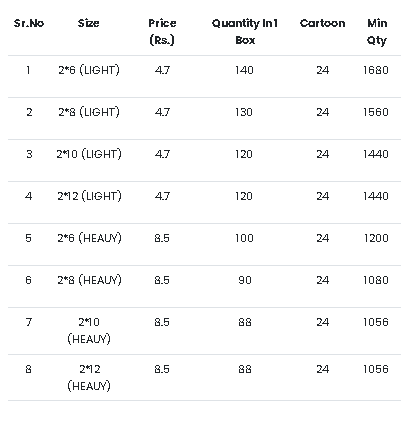Click the 1680 minimum quantity value
The width and height of the screenshot is (401, 435).
pos(376,70)
